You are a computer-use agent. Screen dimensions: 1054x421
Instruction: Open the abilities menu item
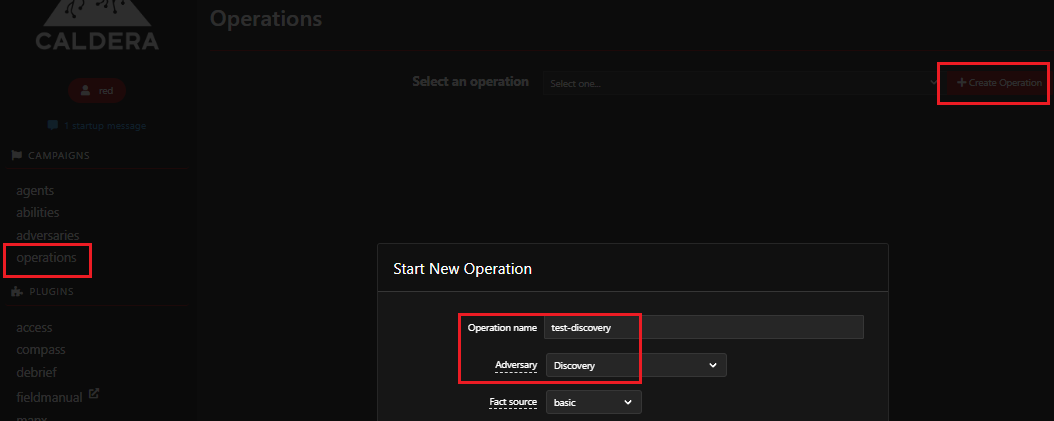(x=38, y=213)
